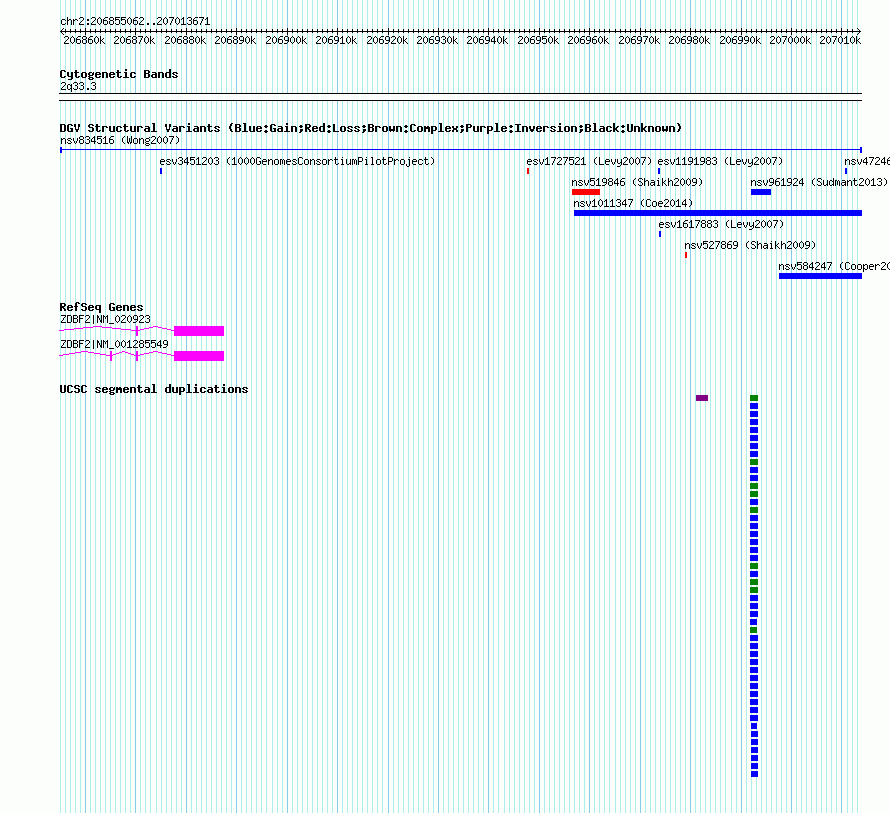890x813 pixels.
Task: Open the esv1191983 (Levy2007) variant label
Action: [720, 161]
